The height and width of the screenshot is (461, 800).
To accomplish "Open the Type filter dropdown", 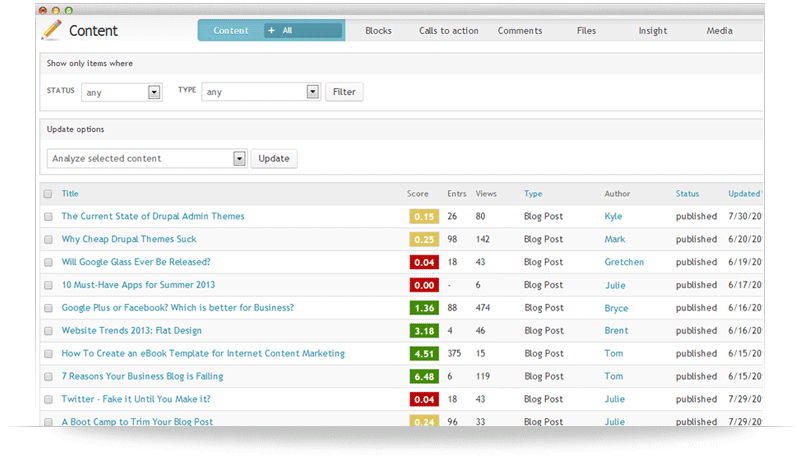I will [x=261, y=92].
